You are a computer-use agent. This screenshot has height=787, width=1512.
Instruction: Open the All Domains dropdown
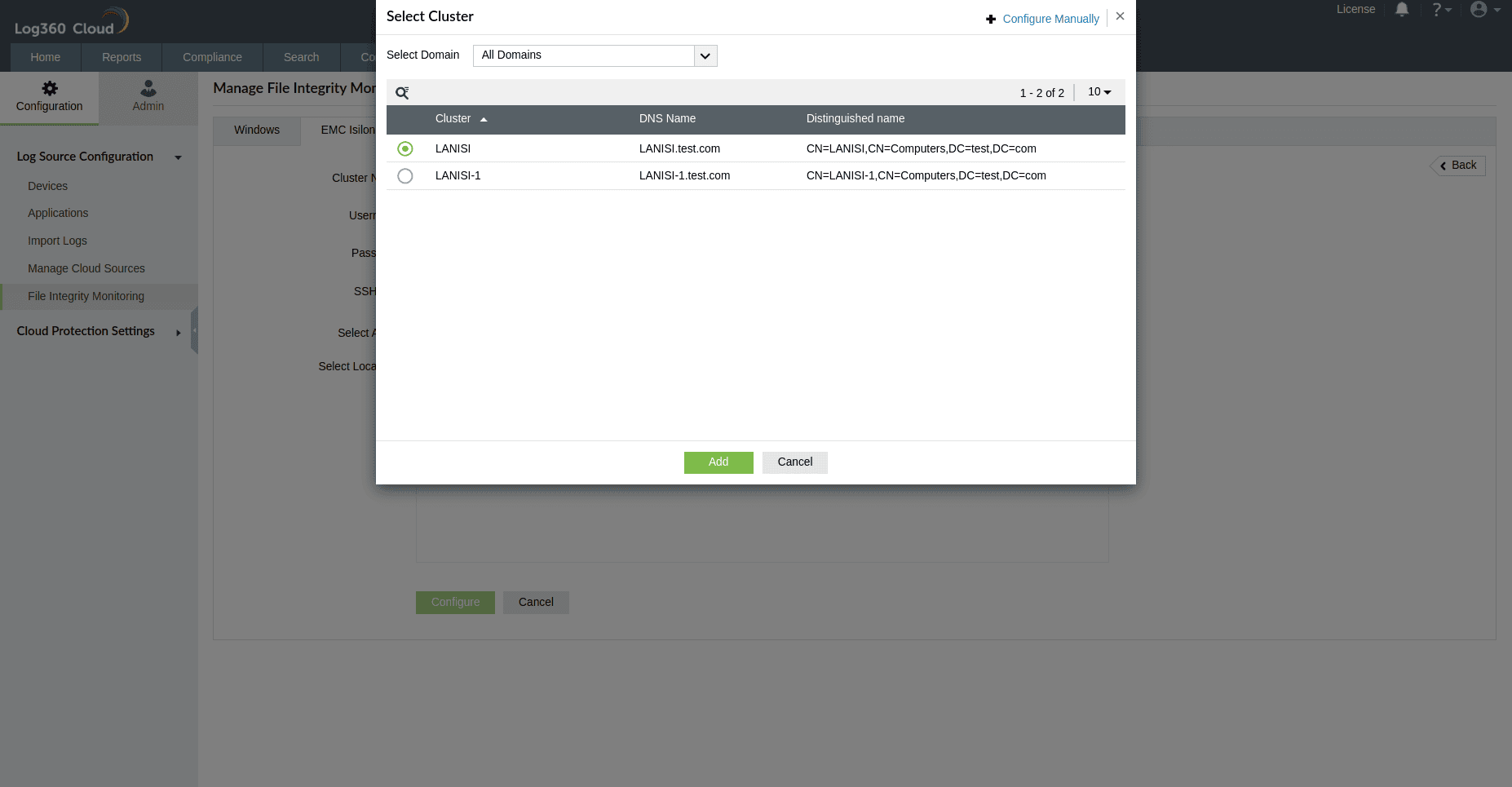(x=705, y=55)
